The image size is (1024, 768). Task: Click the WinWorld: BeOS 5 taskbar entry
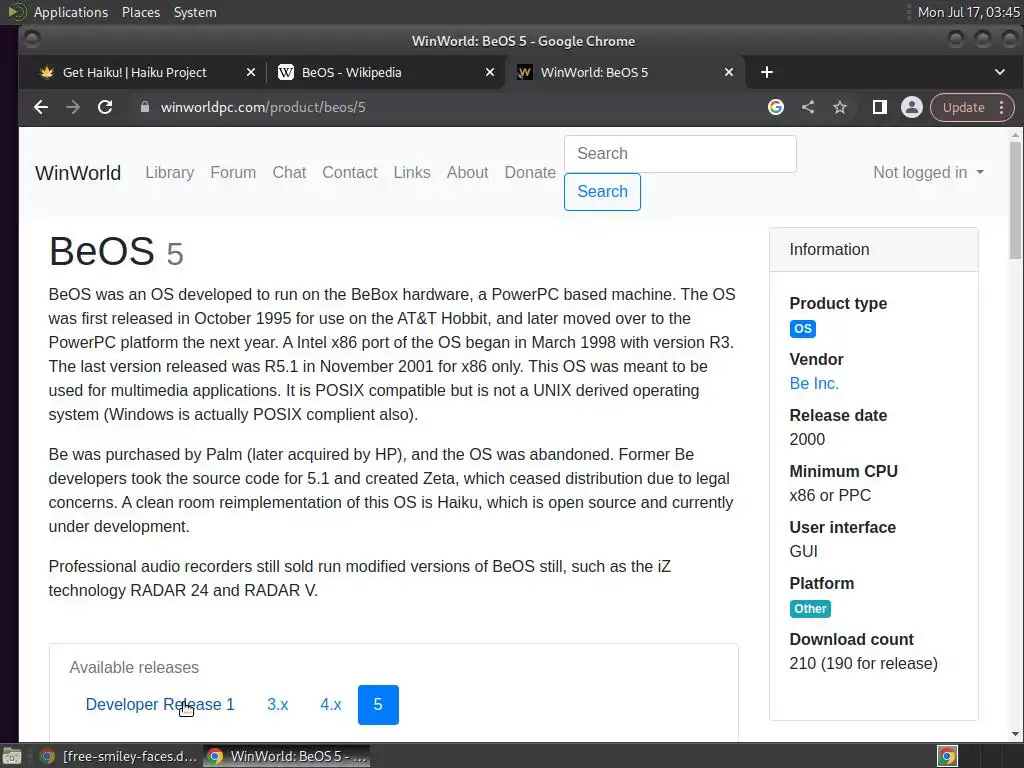click(x=286, y=756)
